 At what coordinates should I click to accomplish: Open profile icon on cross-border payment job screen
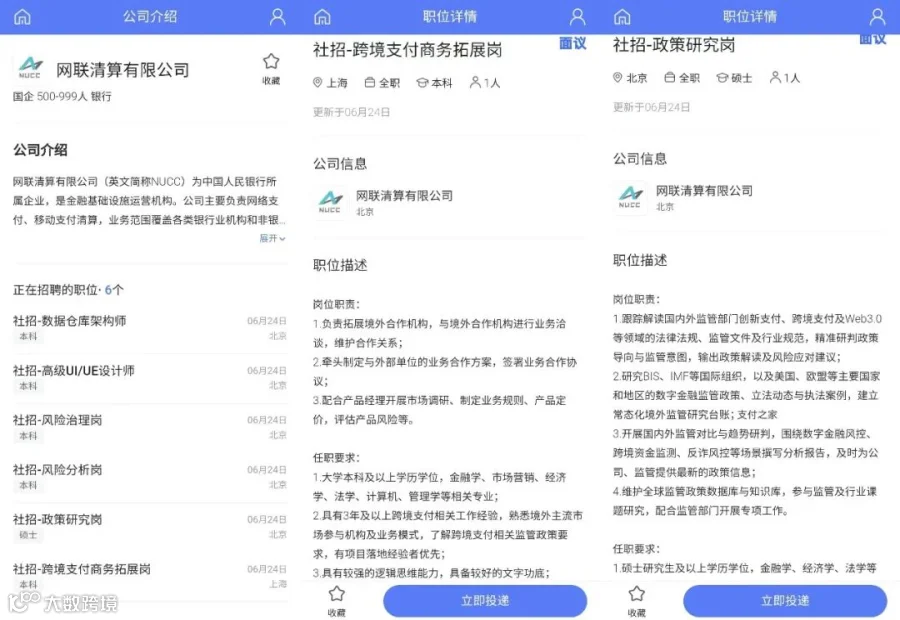coord(577,17)
